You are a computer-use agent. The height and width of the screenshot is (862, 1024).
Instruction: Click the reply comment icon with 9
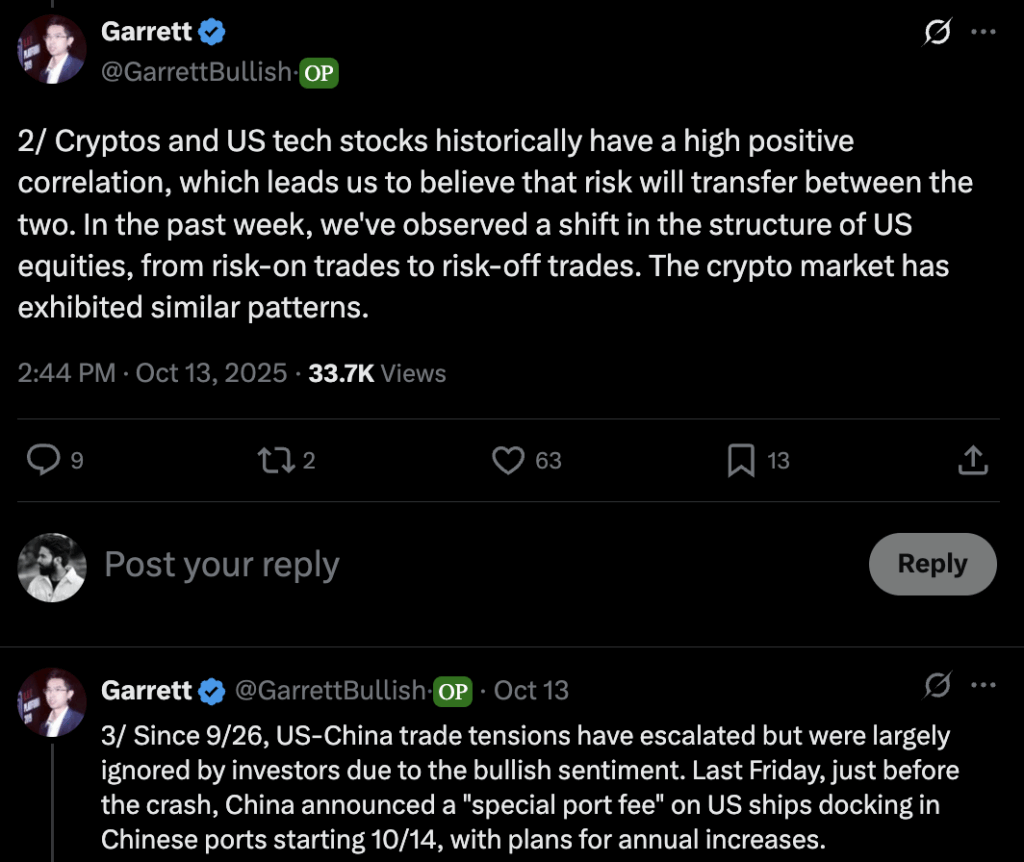43,460
